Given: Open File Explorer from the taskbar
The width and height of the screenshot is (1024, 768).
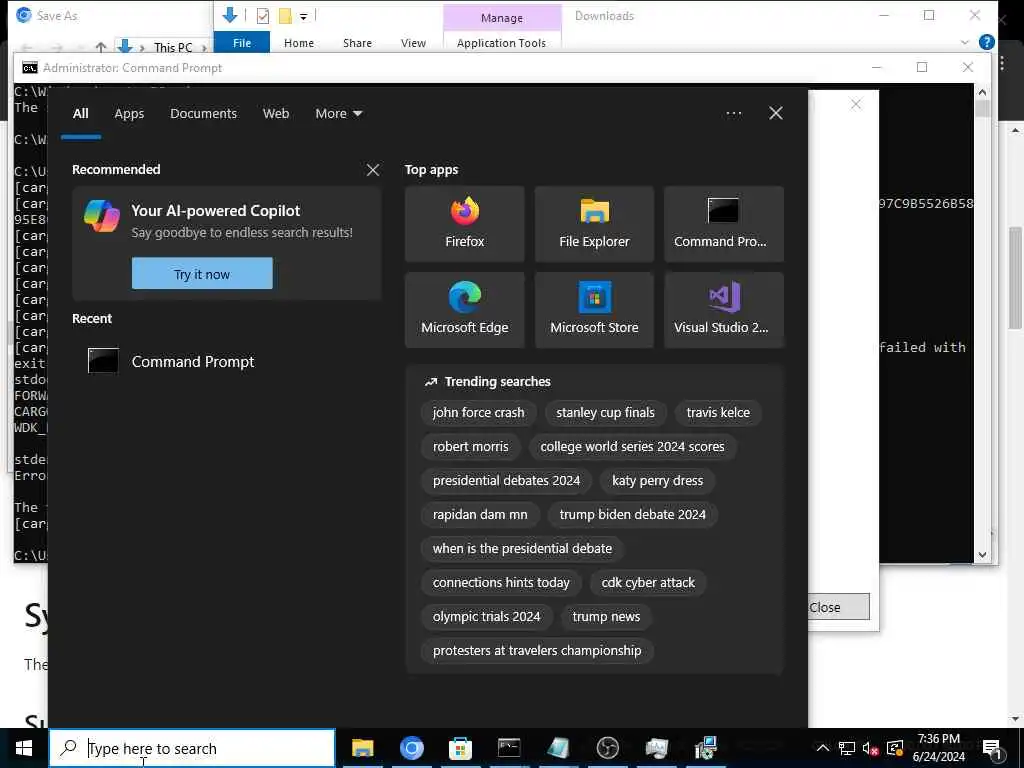Looking at the screenshot, I should (362, 748).
